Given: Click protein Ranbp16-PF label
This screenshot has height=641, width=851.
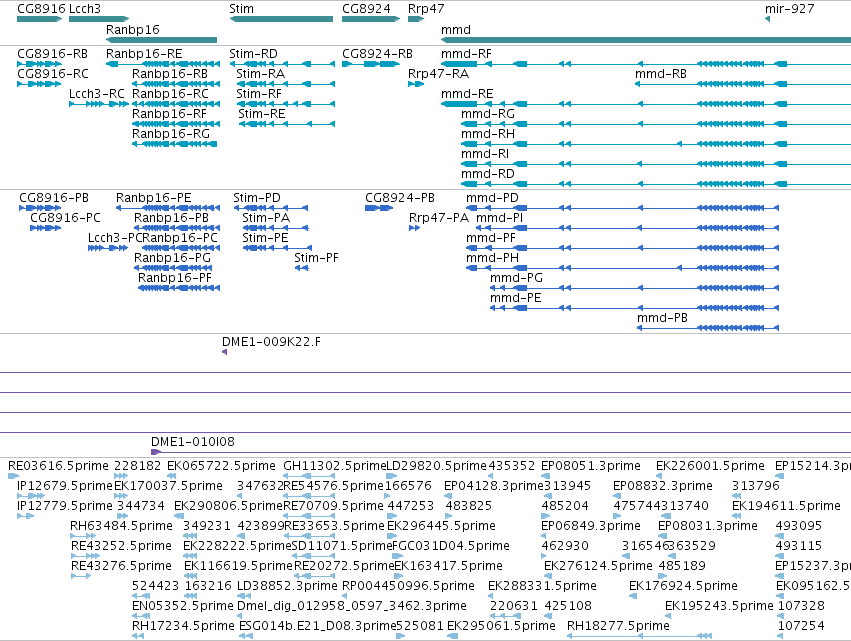Looking at the screenshot, I should [175, 278].
